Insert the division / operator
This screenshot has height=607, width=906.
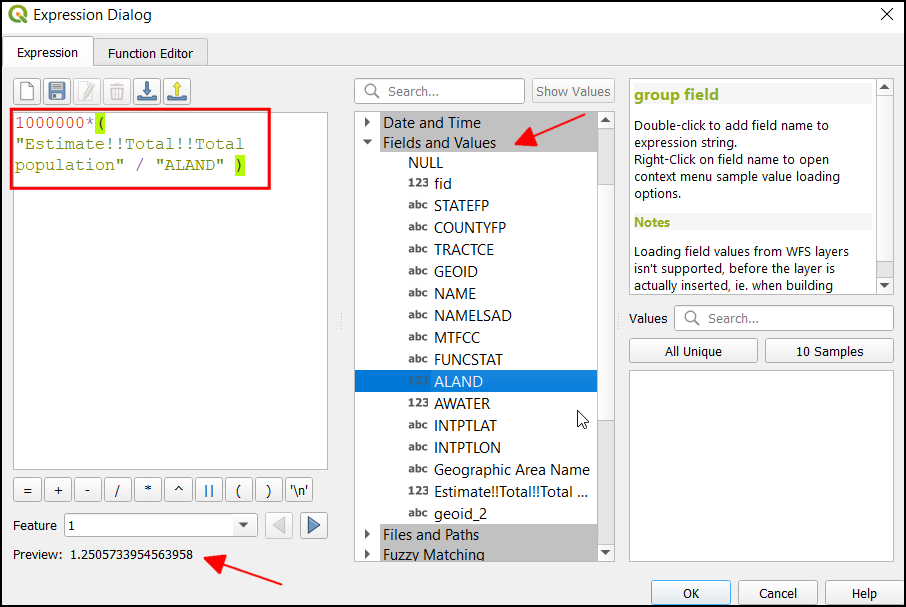tap(118, 490)
